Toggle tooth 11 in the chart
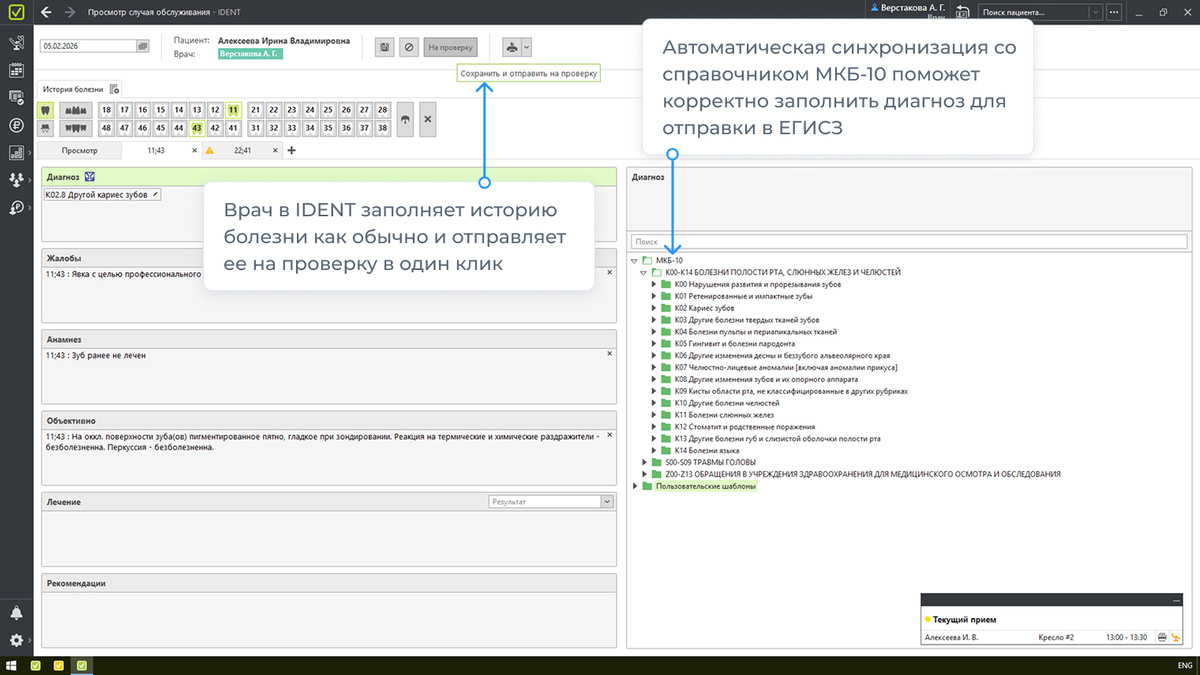1200x675 pixels. [233, 110]
